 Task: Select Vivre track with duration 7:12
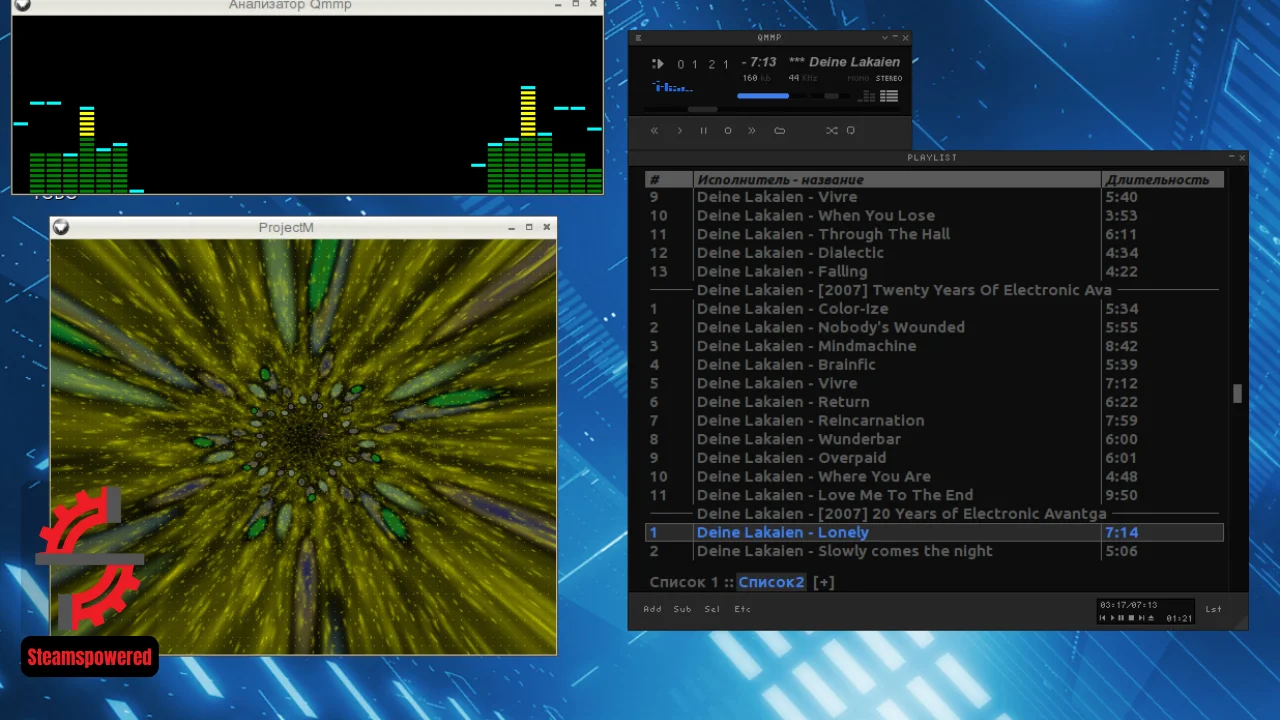tap(934, 383)
